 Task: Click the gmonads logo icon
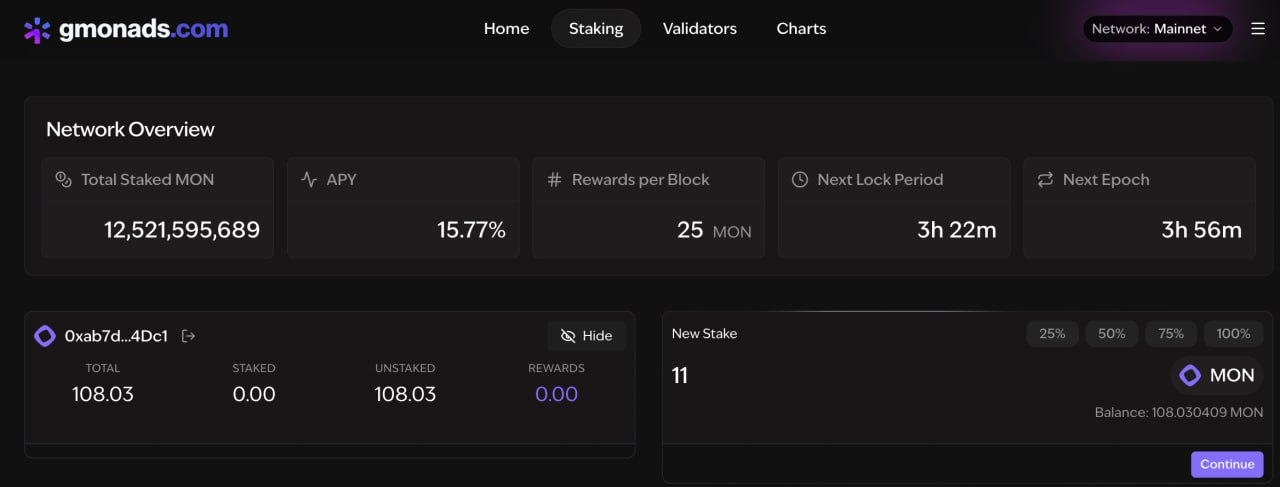click(x=37, y=30)
